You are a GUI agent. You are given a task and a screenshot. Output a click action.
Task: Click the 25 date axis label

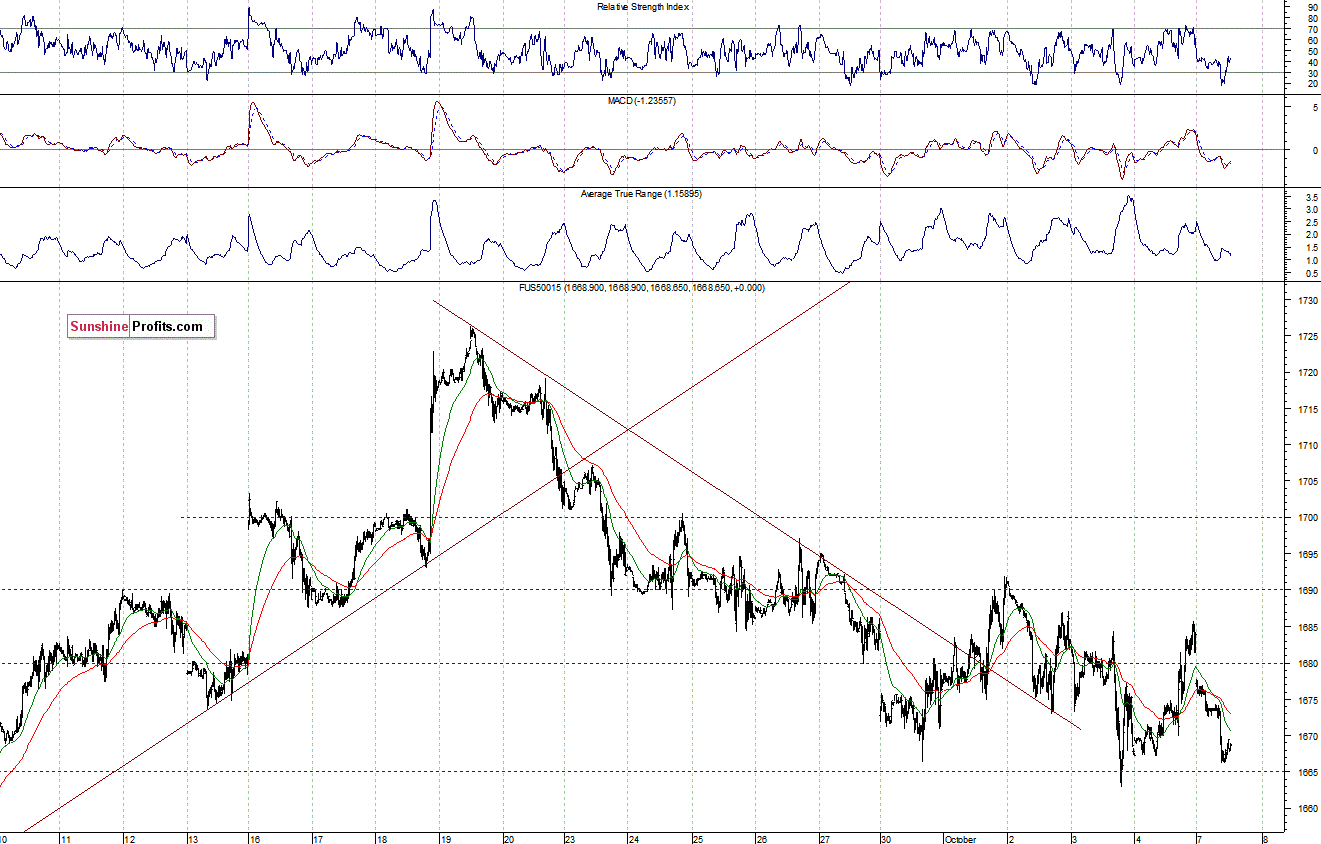click(698, 838)
